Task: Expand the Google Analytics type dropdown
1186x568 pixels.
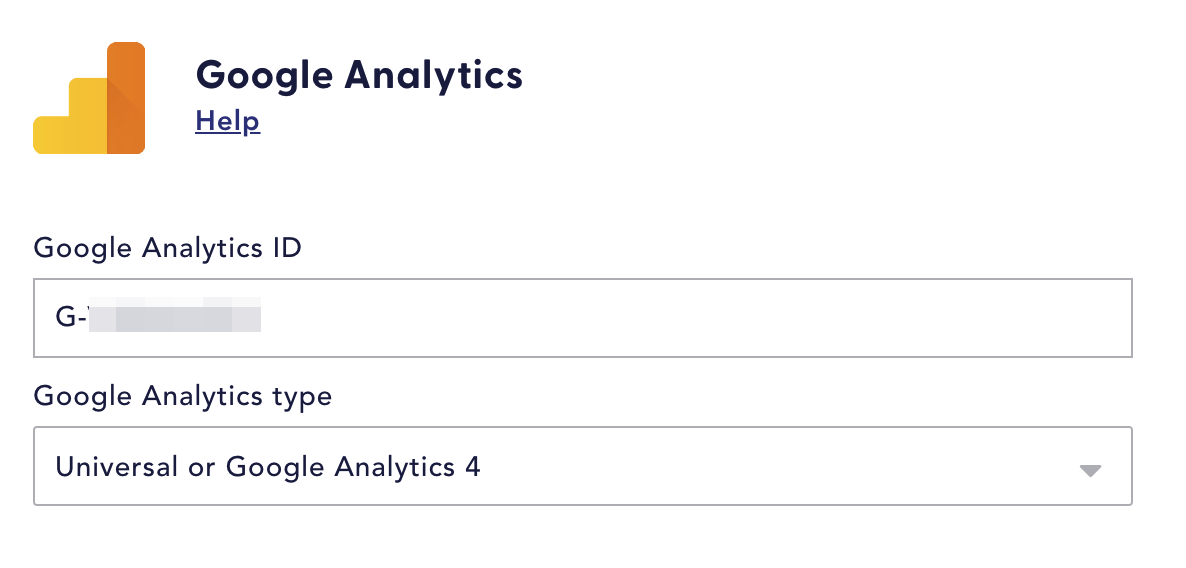Action: (582, 466)
